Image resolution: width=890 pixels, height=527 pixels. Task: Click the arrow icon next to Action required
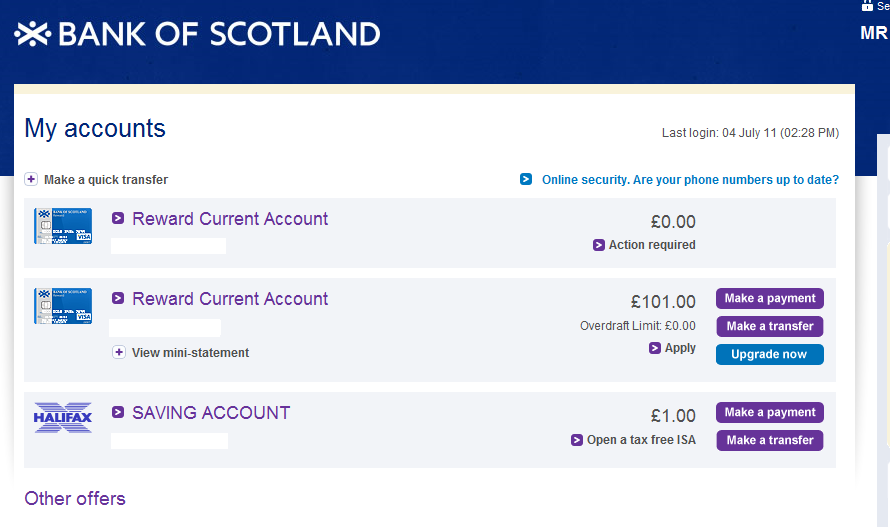[x=599, y=245]
